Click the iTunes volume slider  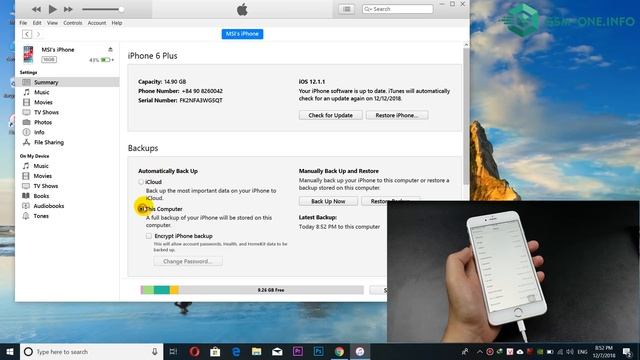click(103, 9)
